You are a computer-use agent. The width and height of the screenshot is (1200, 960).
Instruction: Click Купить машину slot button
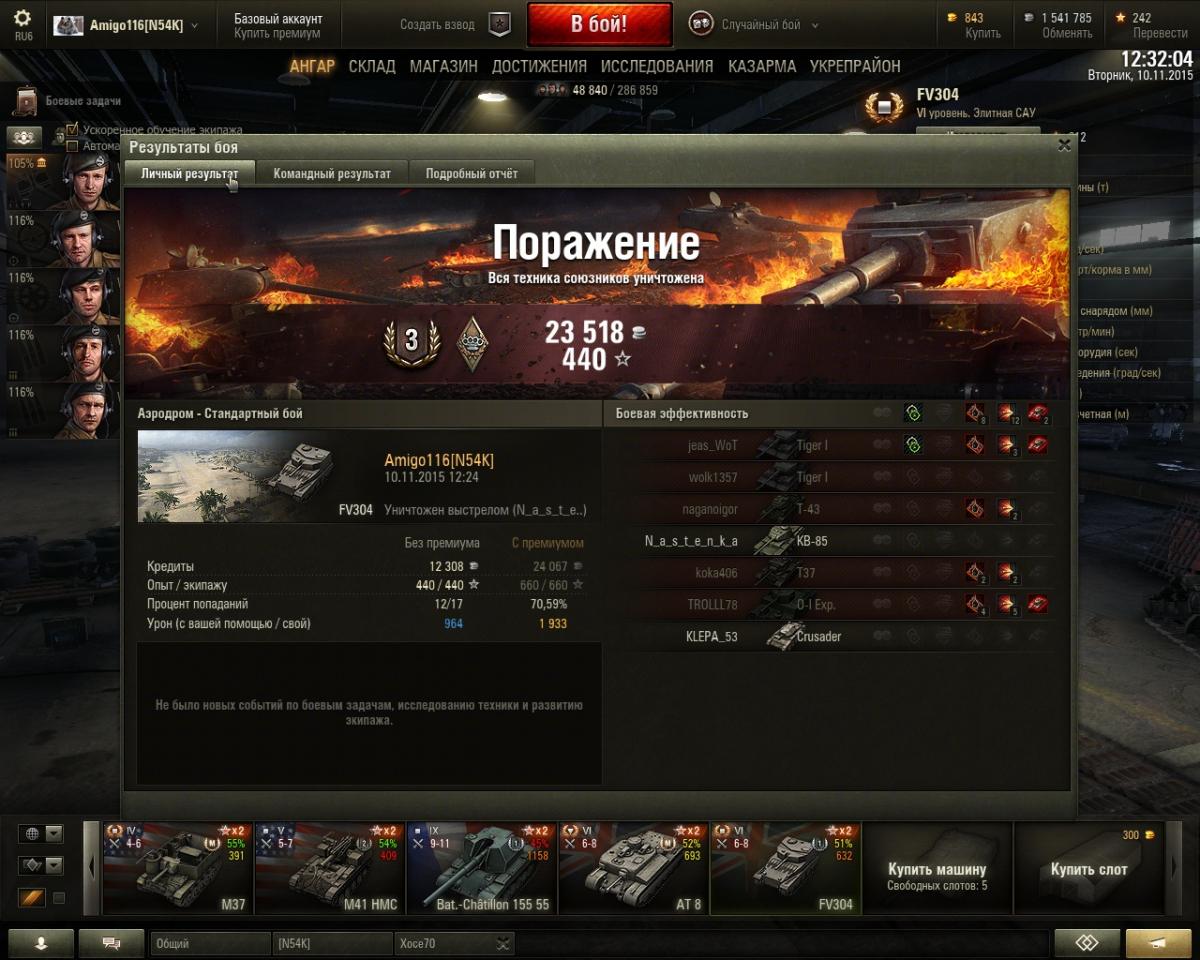[937, 868]
